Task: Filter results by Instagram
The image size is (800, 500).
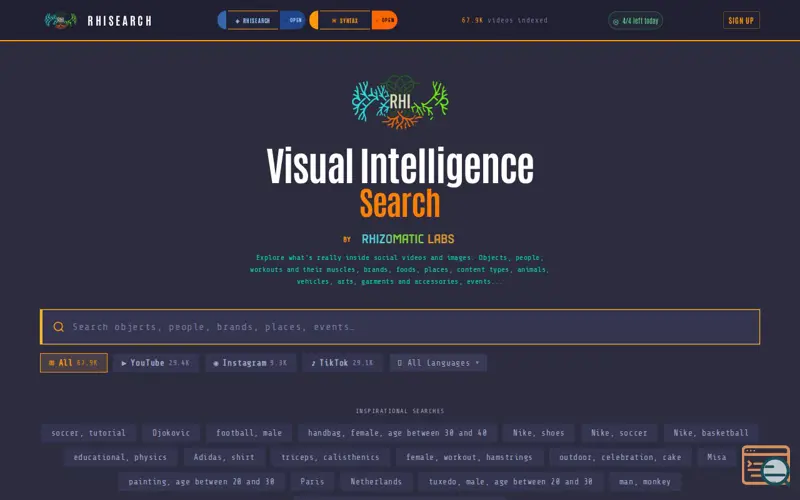Action: coord(251,363)
